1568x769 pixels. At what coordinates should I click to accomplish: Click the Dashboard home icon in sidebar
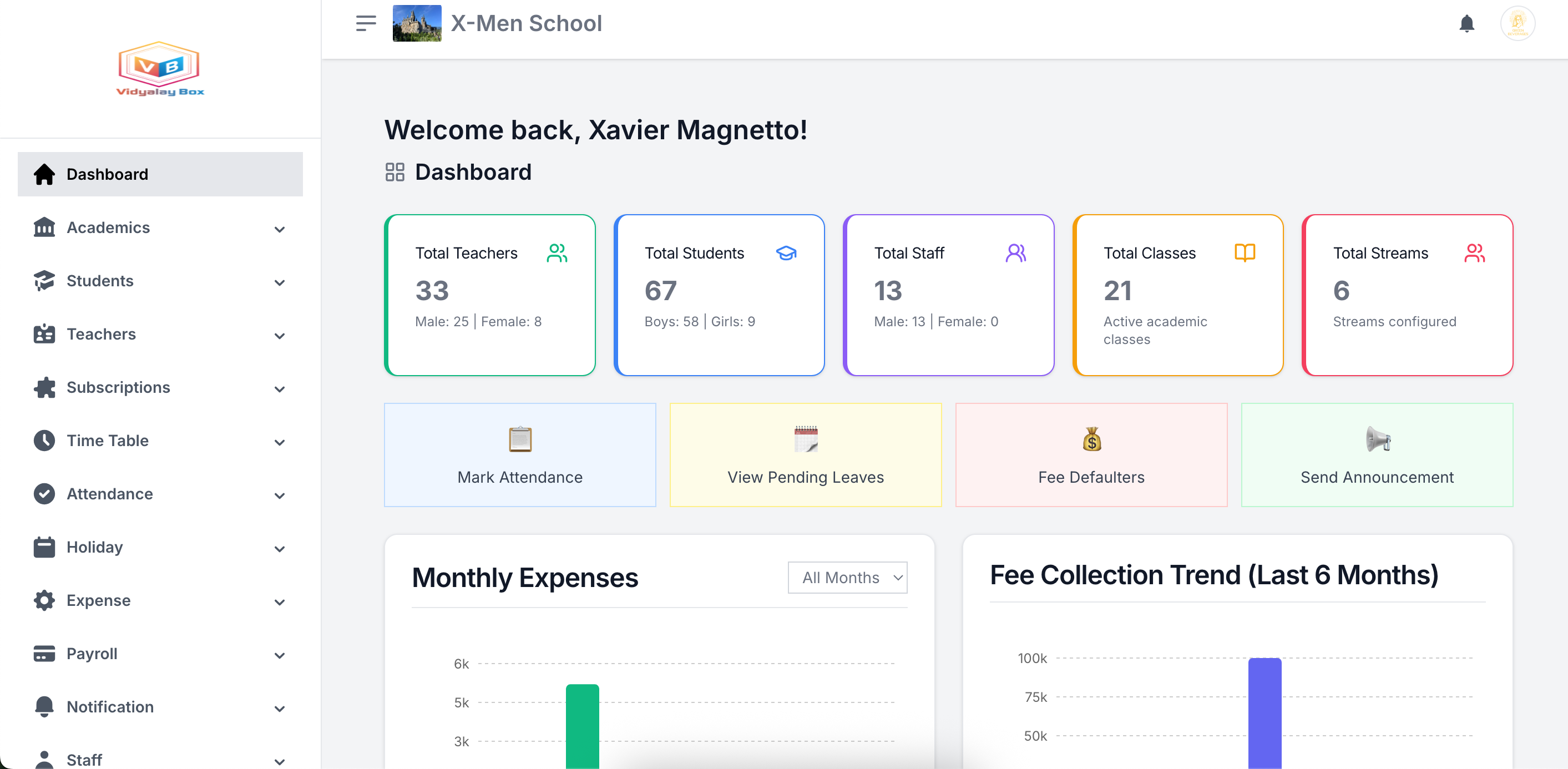44,174
